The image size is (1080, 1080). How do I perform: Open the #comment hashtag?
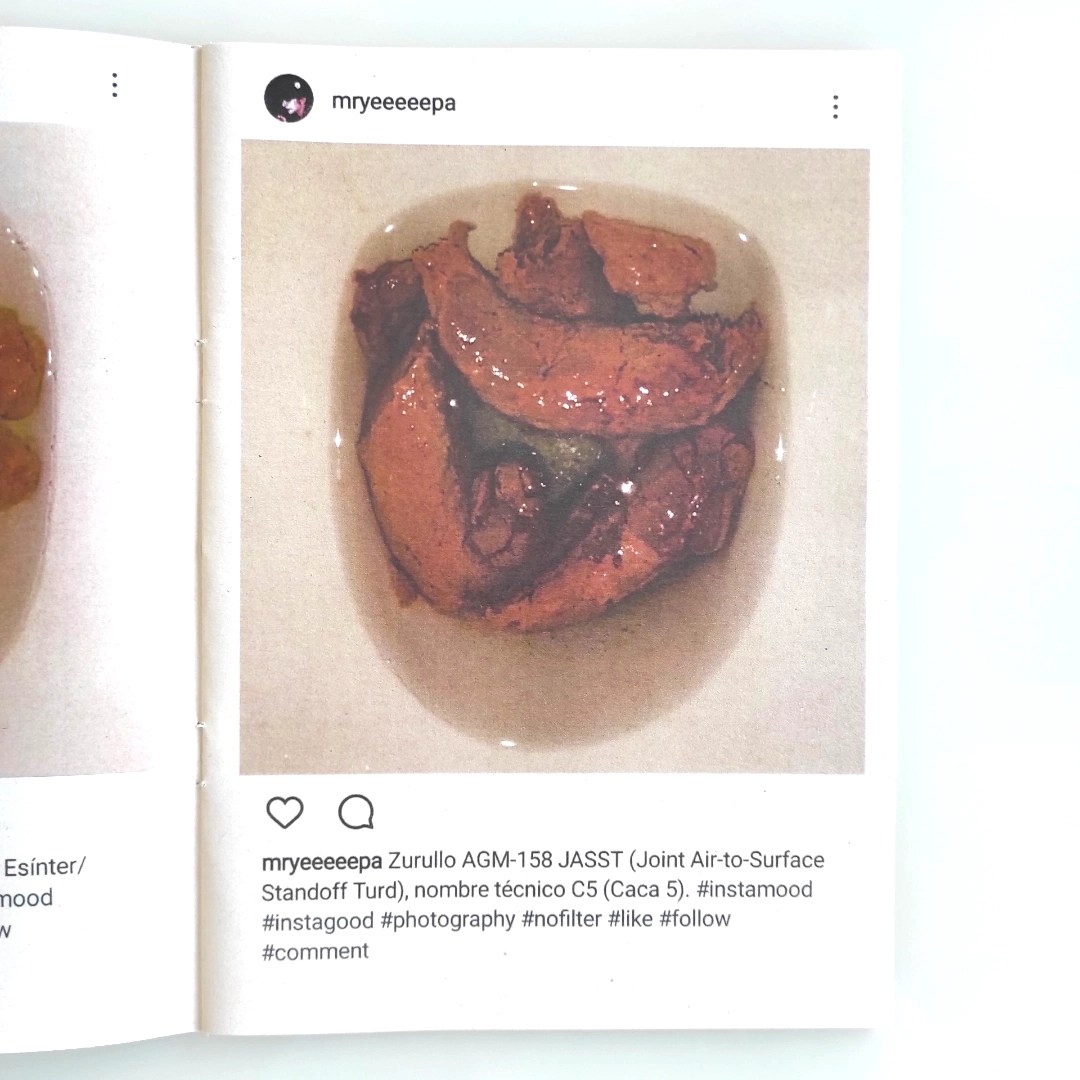point(315,951)
